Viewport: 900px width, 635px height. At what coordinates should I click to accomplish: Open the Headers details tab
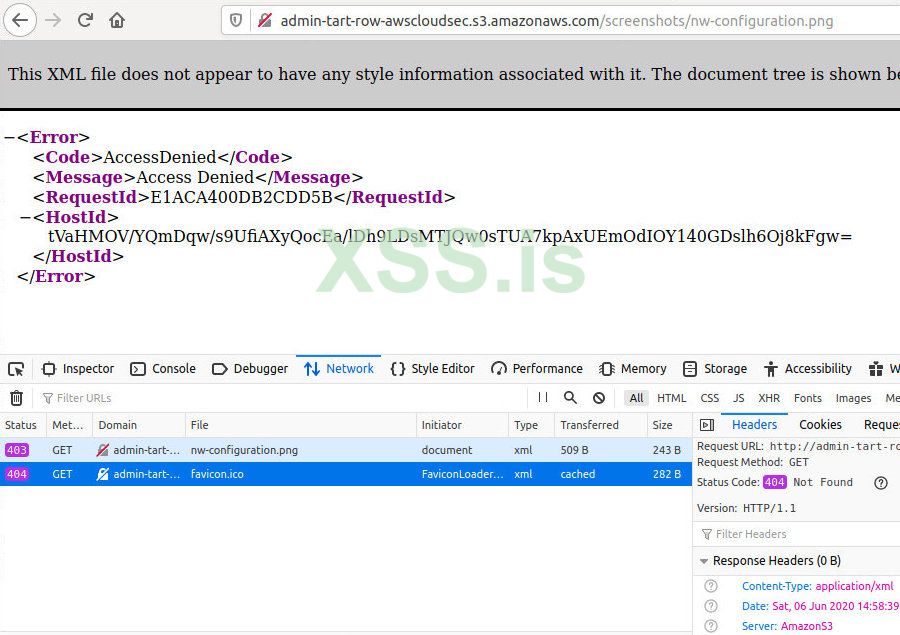click(x=754, y=424)
